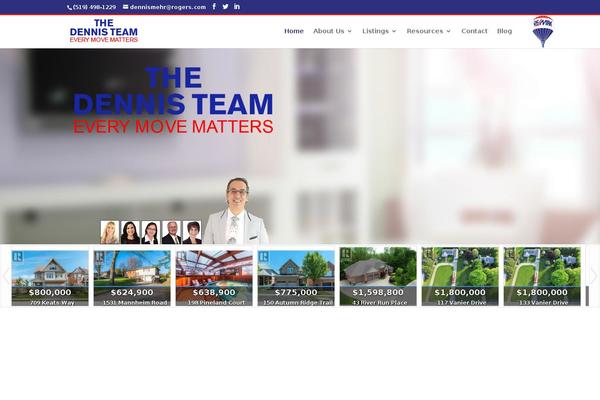The image size is (600, 400).
Task: Click The Dennis Team header logo
Action: [x=104, y=31]
